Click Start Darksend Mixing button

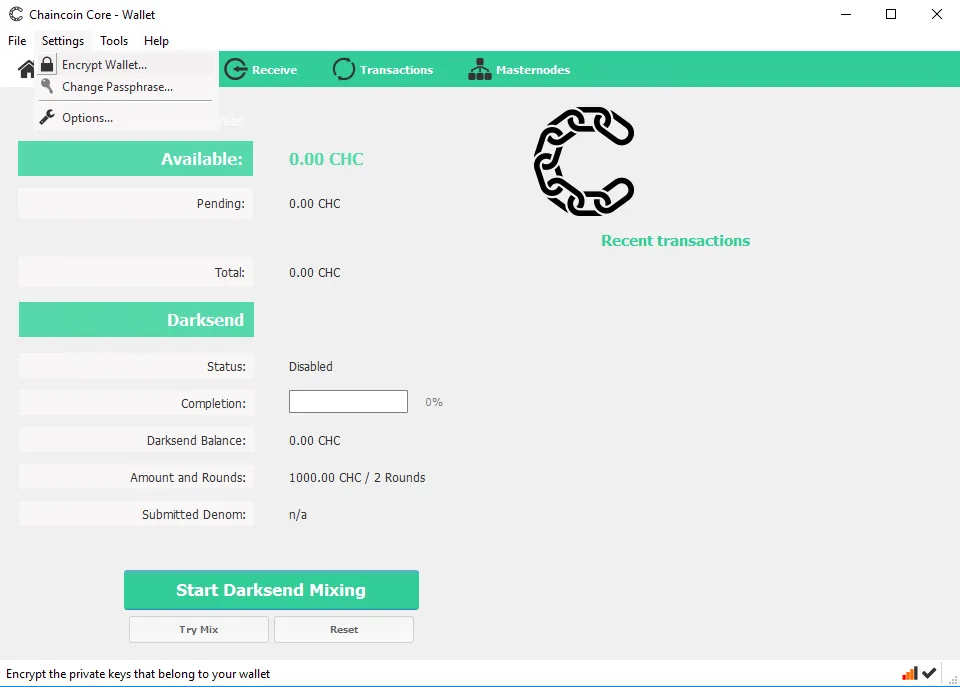pos(271,590)
